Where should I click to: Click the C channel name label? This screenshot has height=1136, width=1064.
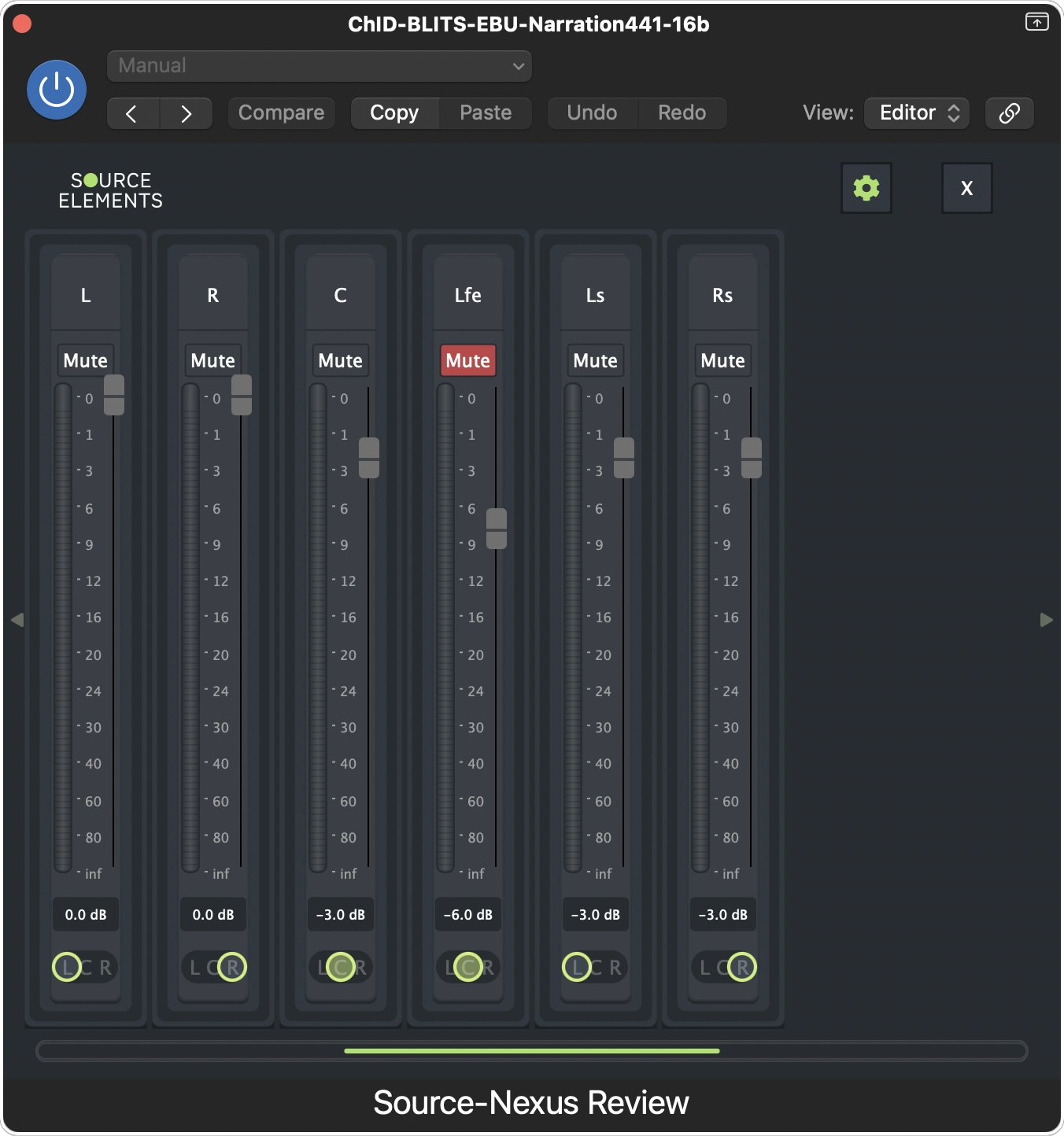click(x=341, y=295)
